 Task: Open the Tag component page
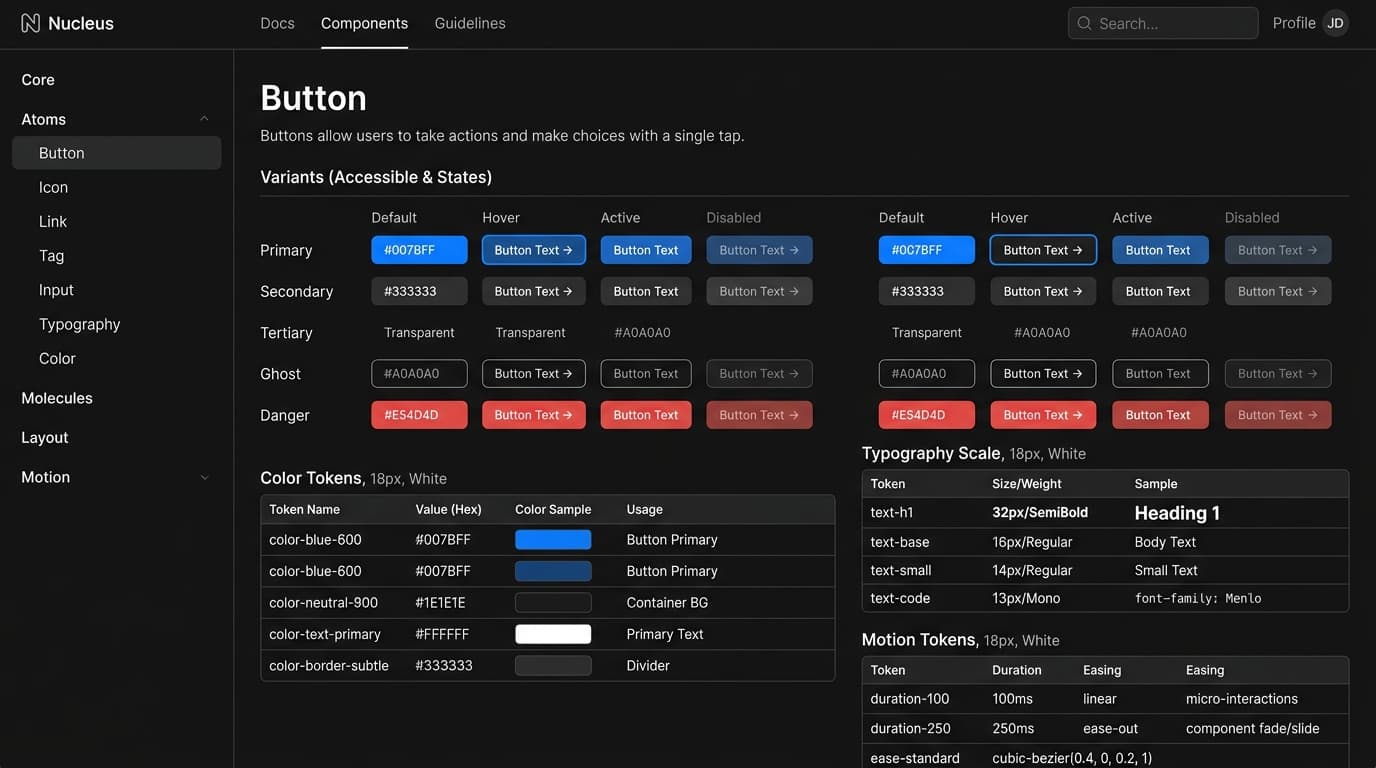(x=51, y=256)
